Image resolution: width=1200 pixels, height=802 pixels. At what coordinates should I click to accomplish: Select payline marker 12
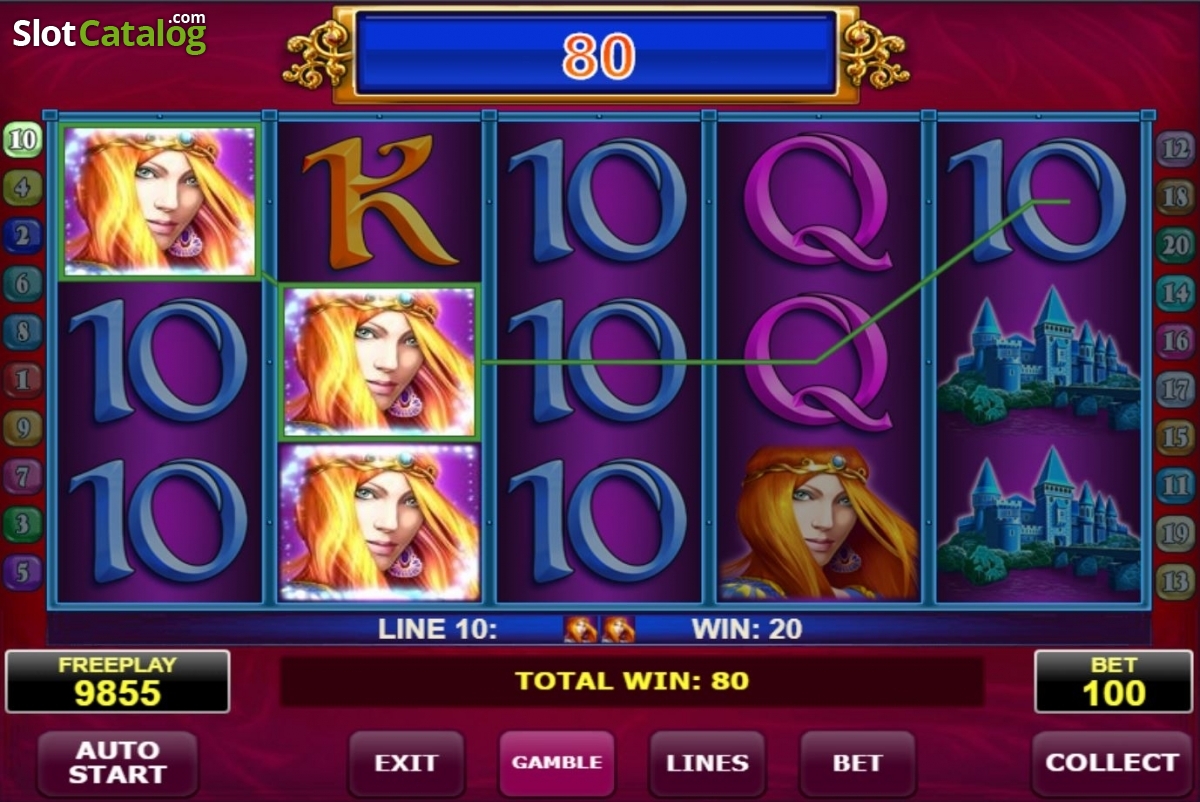pos(1175,149)
